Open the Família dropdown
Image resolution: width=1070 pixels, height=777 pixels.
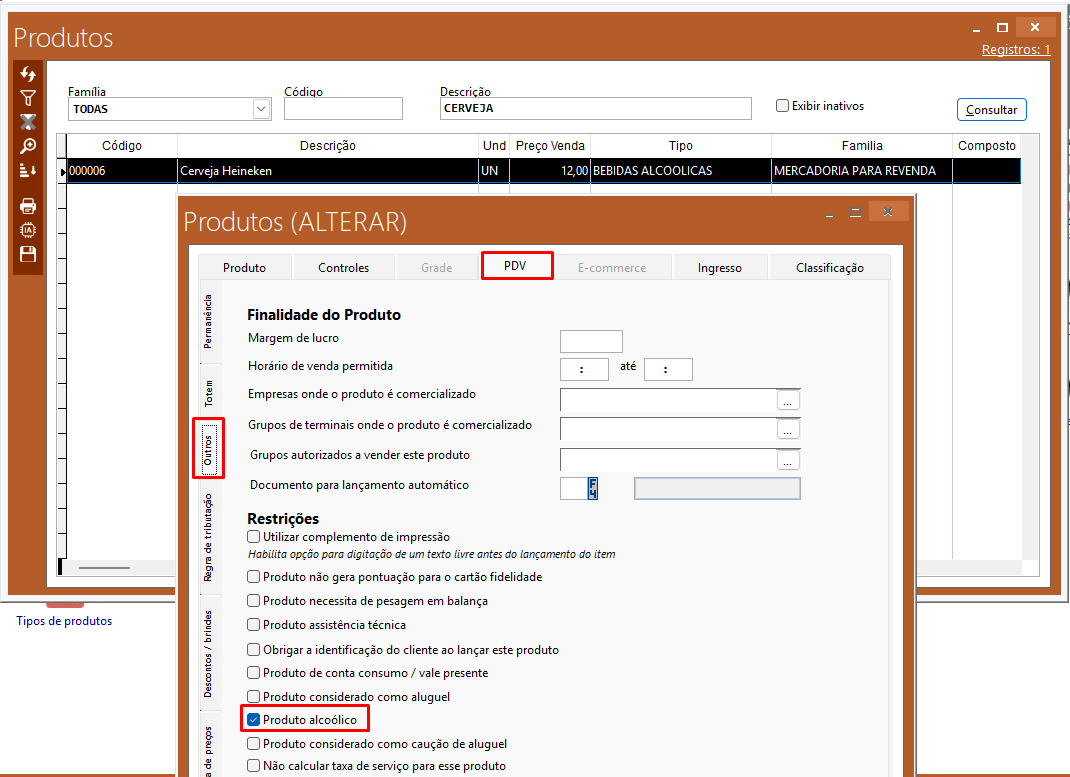click(x=262, y=108)
